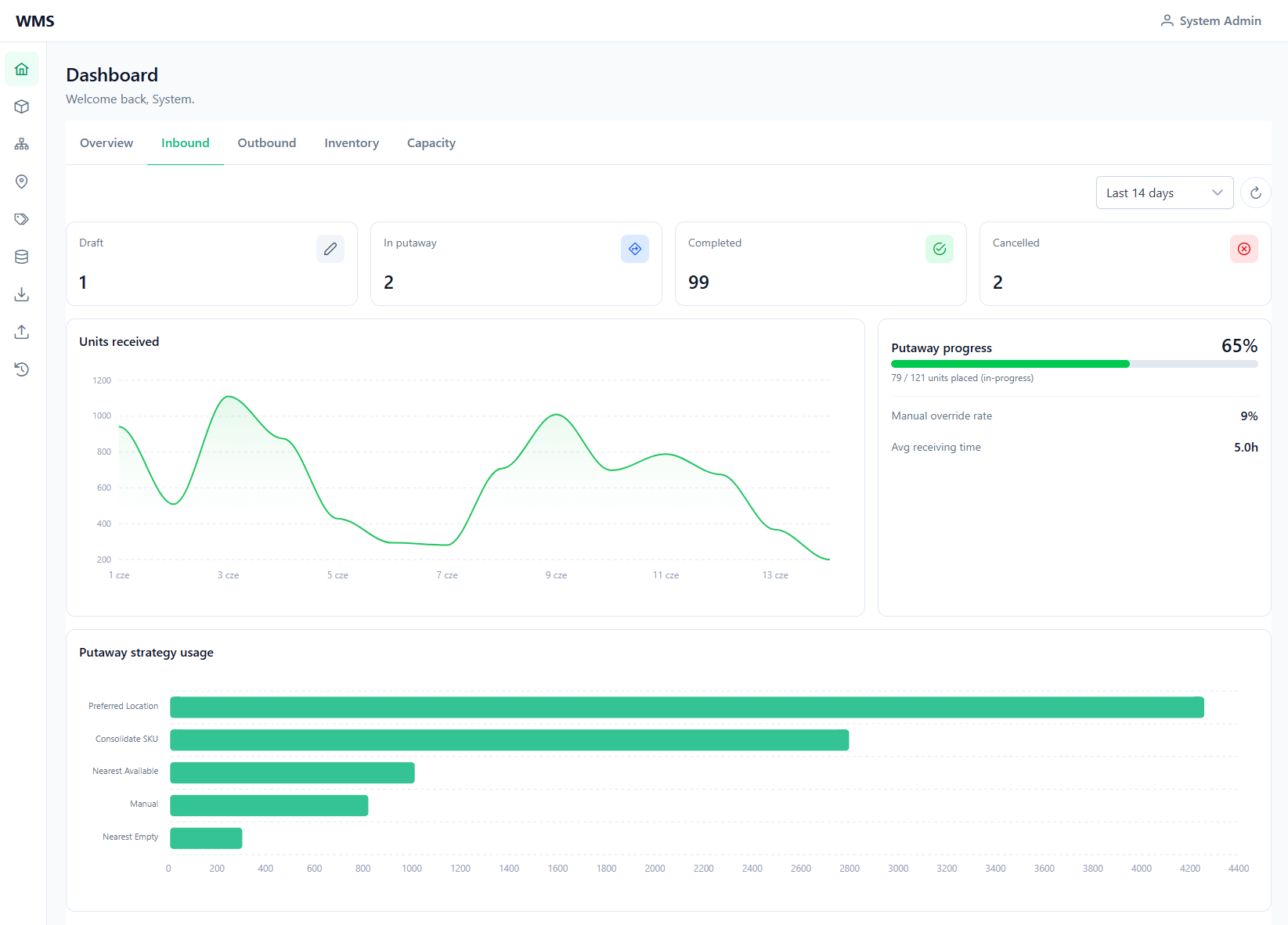Click the refresh data button
Screen dimensions: 1288x925
pyautogui.click(x=1256, y=193)
